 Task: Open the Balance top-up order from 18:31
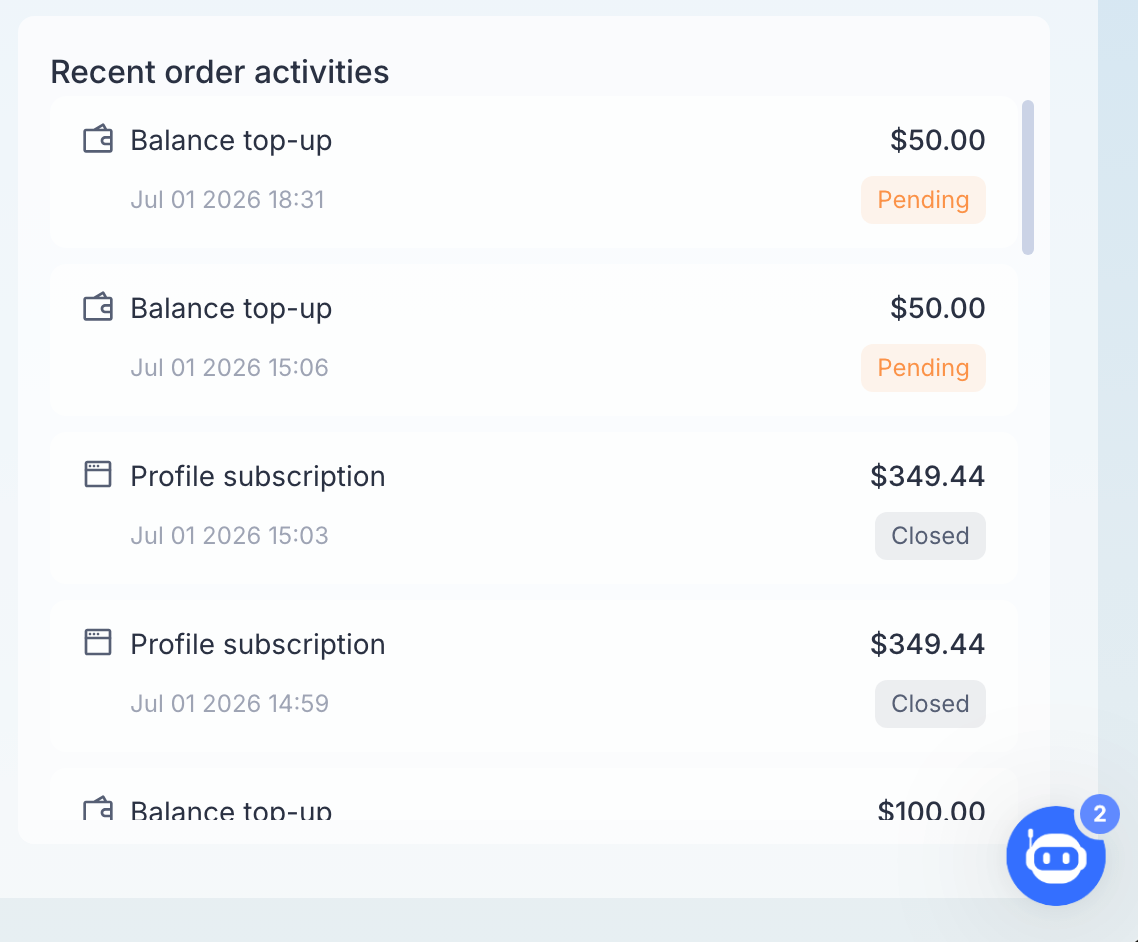tap(533, 173)
